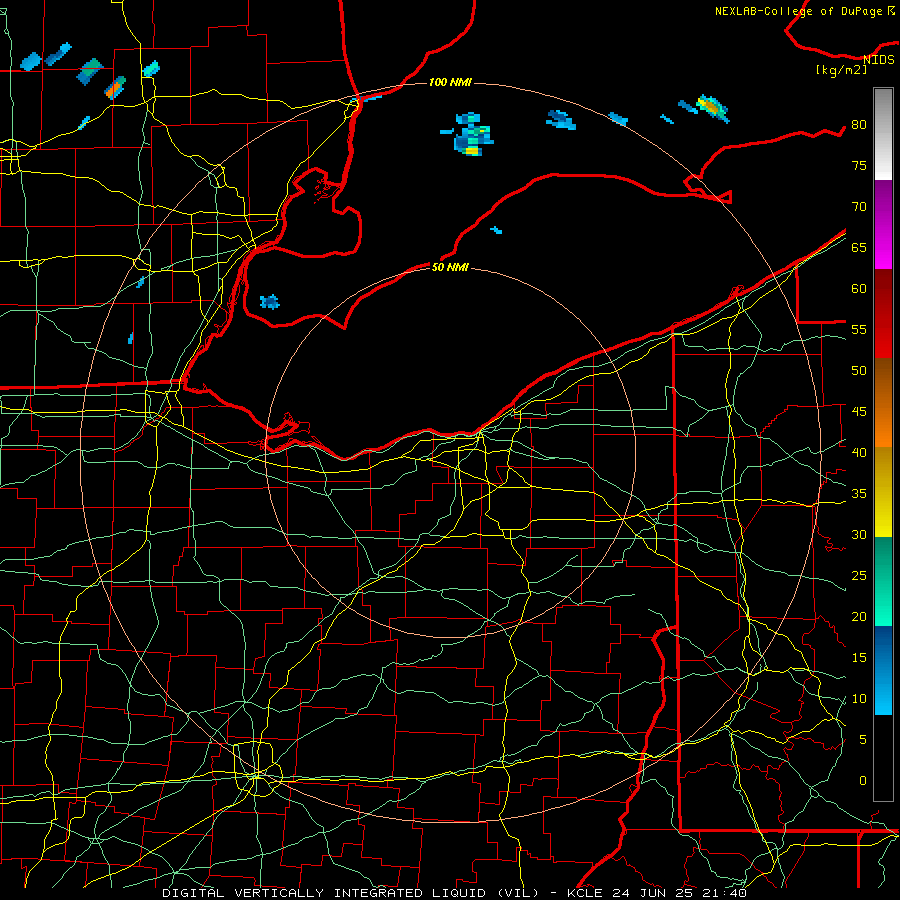
Task: Pick the purple-magenta segment of the color bar
Action: tap(883, 224)
